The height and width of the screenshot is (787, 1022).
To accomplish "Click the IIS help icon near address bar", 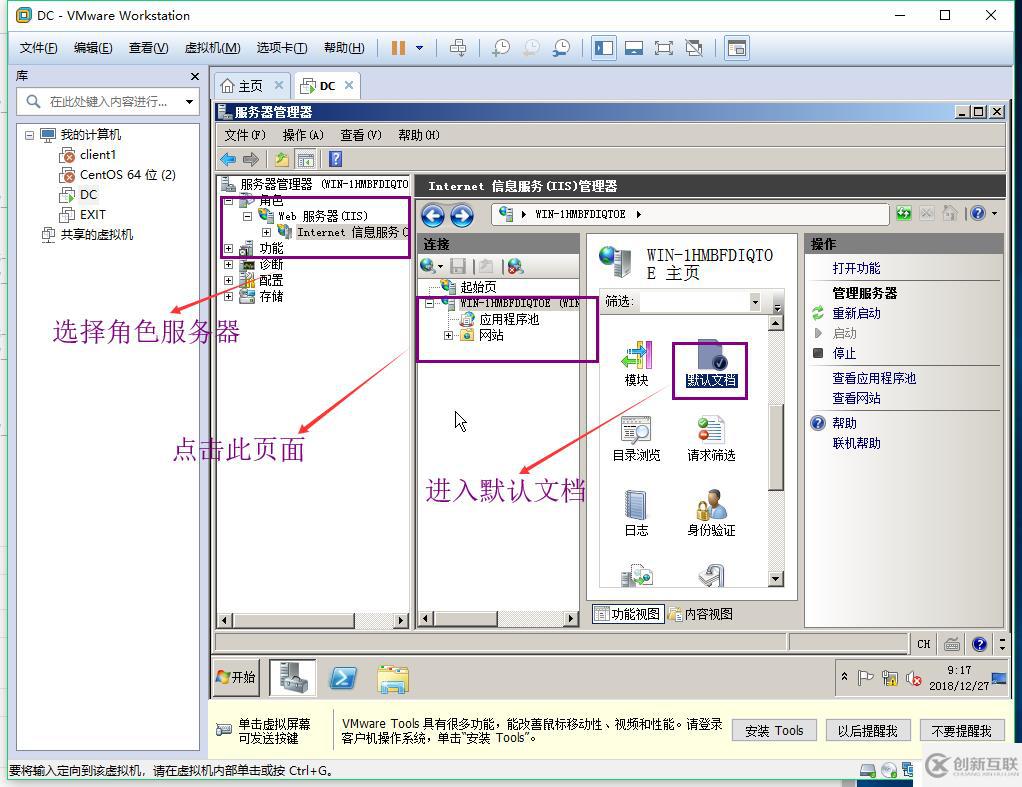I will [978, 213].
